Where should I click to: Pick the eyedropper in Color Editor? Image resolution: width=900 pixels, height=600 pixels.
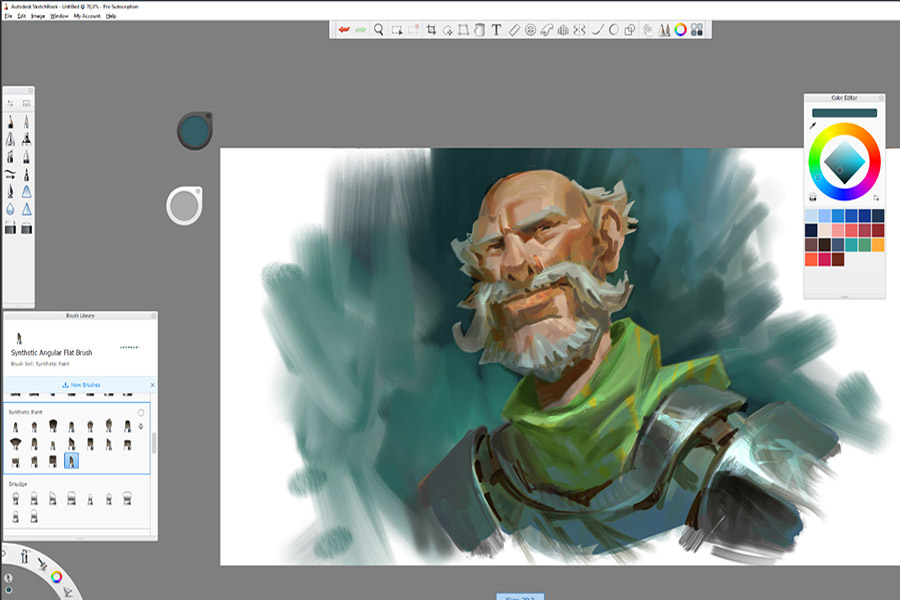coord(813,125)
